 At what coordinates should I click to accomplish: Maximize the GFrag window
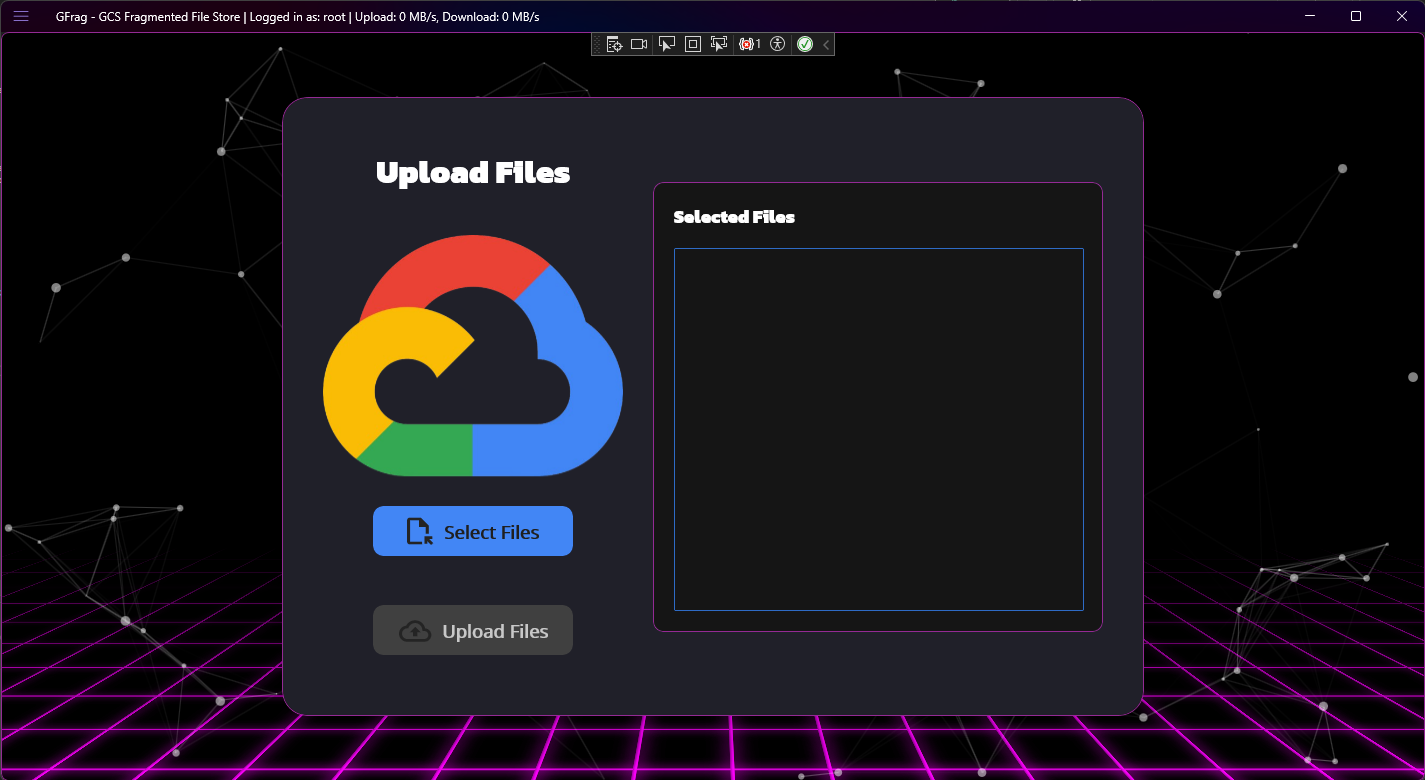pyautogui.click(x=1356, y=16)
